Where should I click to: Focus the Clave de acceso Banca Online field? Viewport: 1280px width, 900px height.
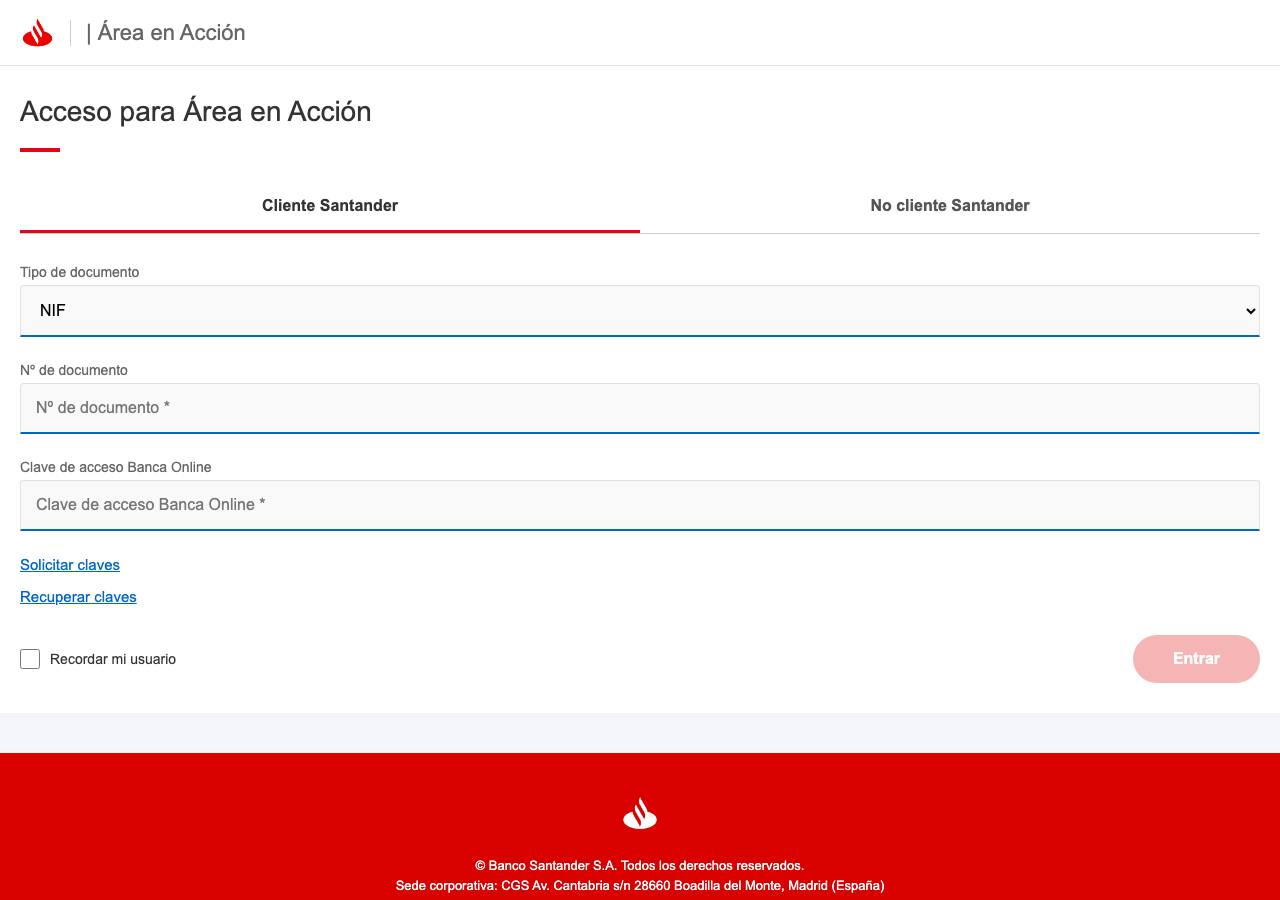tap(640, 505)
